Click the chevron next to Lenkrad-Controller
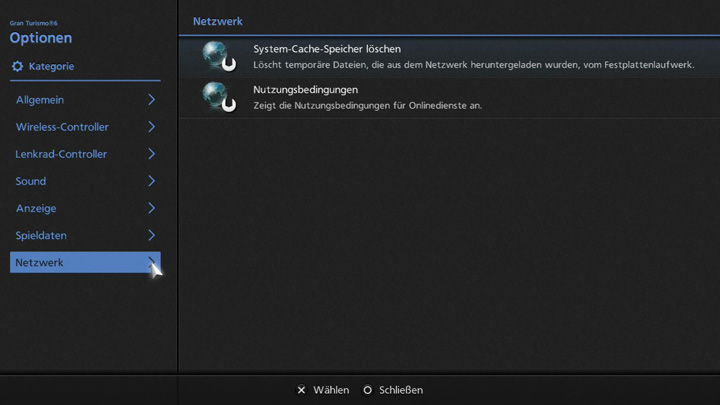This screenshot has height=405, width=720. [152, 154]
